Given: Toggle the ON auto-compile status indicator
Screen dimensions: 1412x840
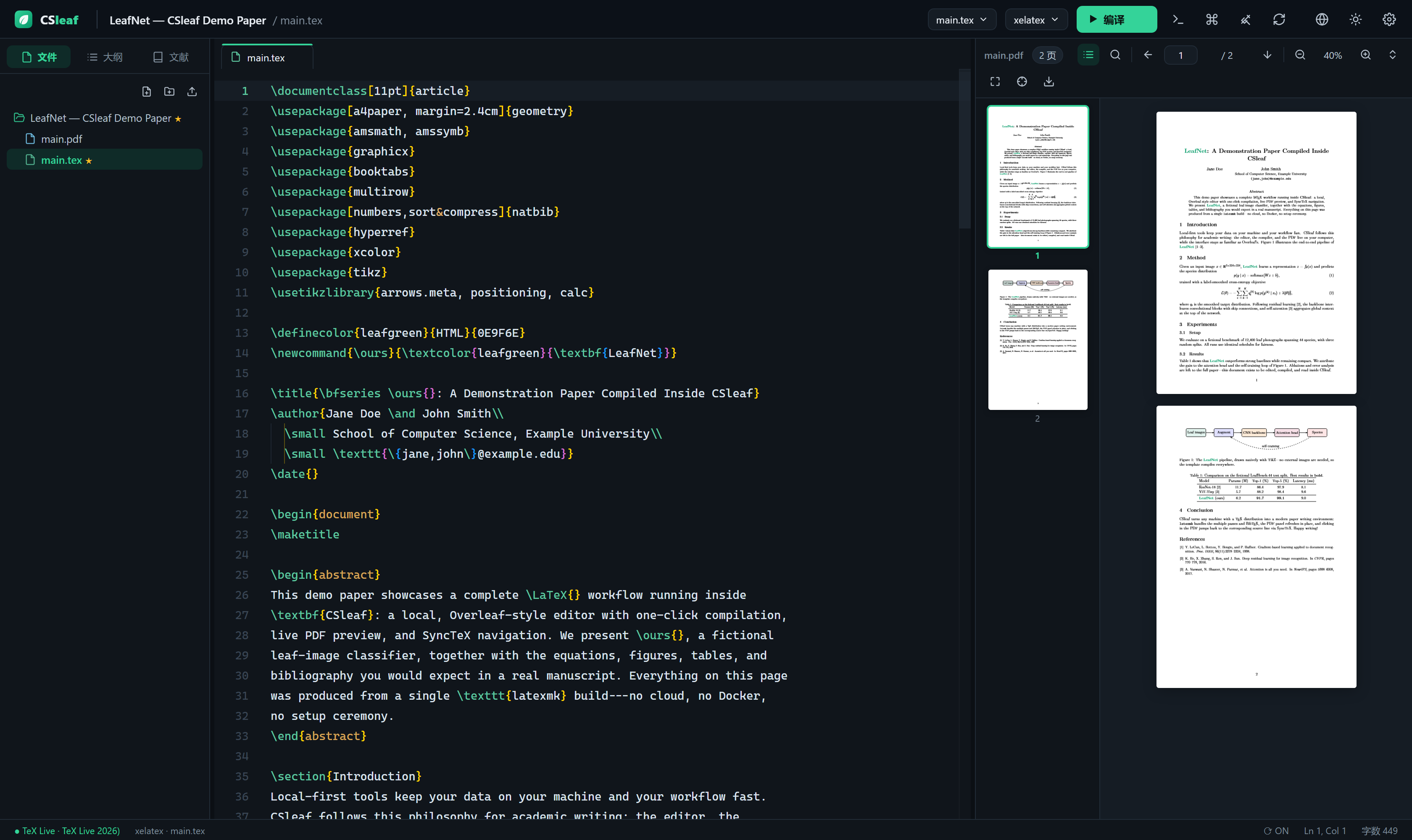Looking at the screenshot, I should click(1275, 831).
